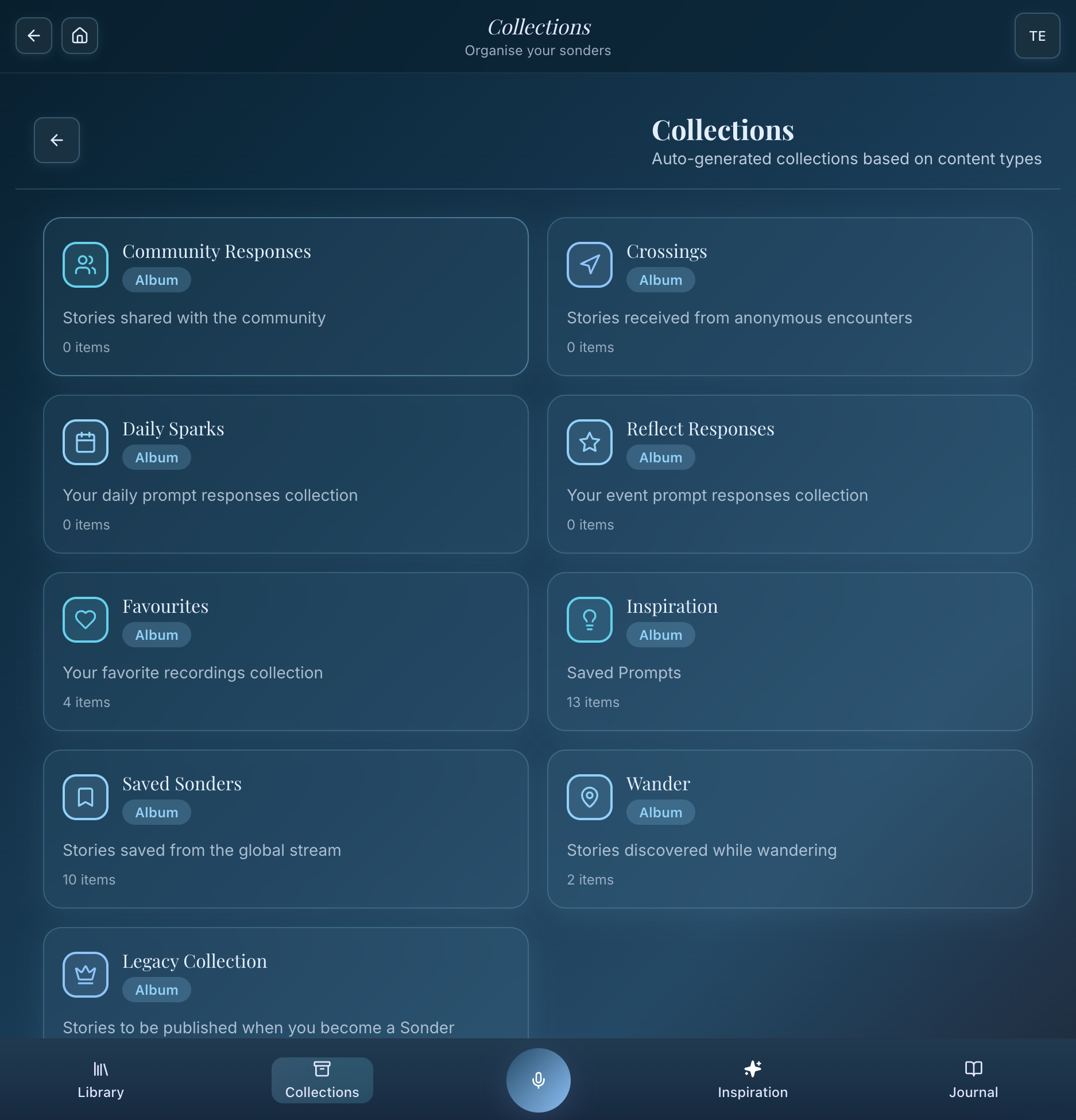Click the Crossings navigation arrow icon

(x=589, y=264)
